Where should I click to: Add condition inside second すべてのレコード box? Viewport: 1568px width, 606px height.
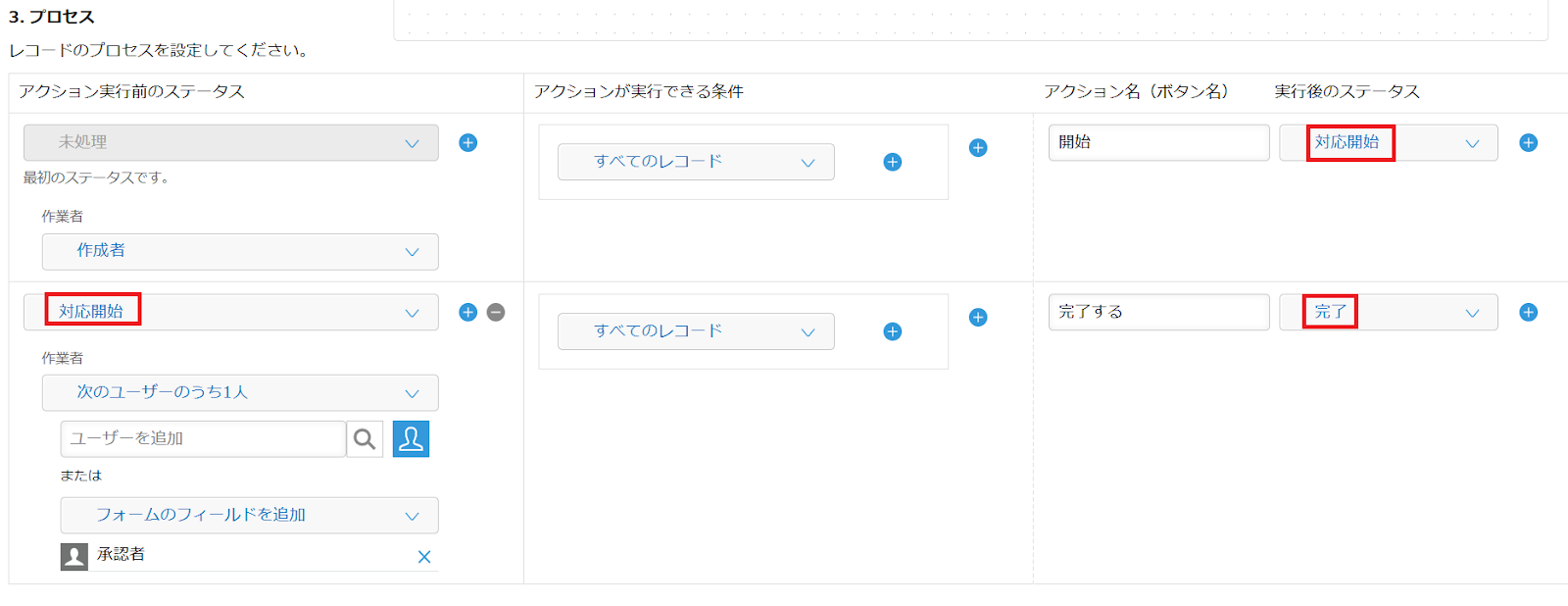coord(892,332)
